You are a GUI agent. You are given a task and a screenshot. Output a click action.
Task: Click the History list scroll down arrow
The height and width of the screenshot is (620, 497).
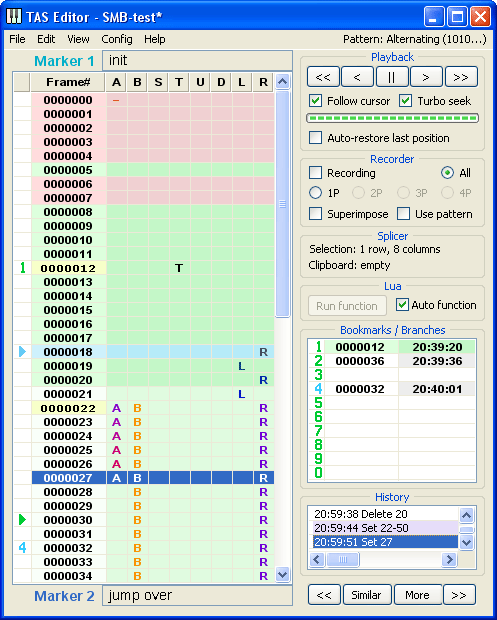click(x=467, y=542)
